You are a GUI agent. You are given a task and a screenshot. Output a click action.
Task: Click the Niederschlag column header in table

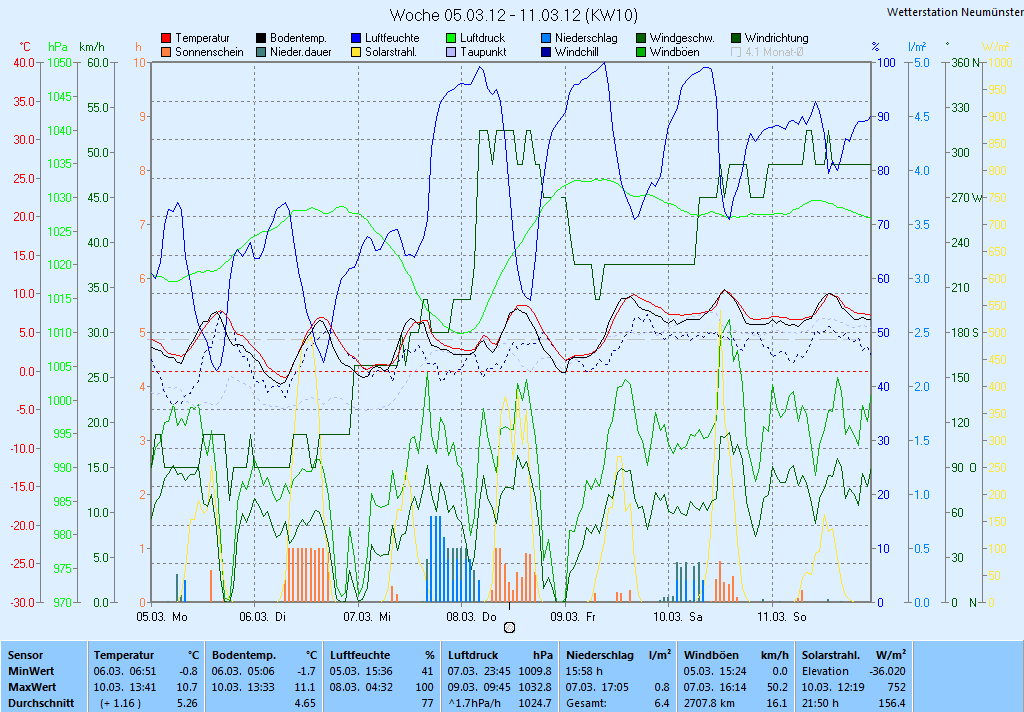[x=600, y=655]
